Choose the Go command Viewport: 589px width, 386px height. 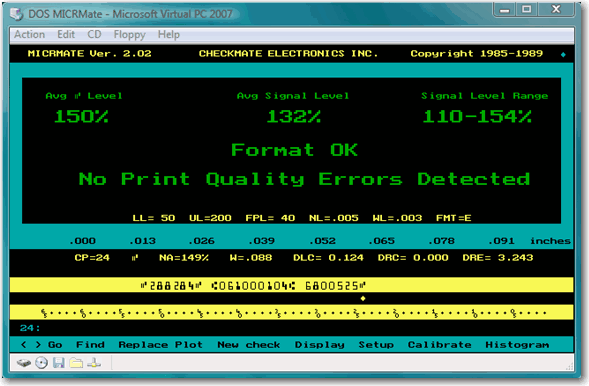tap(55, 344)
